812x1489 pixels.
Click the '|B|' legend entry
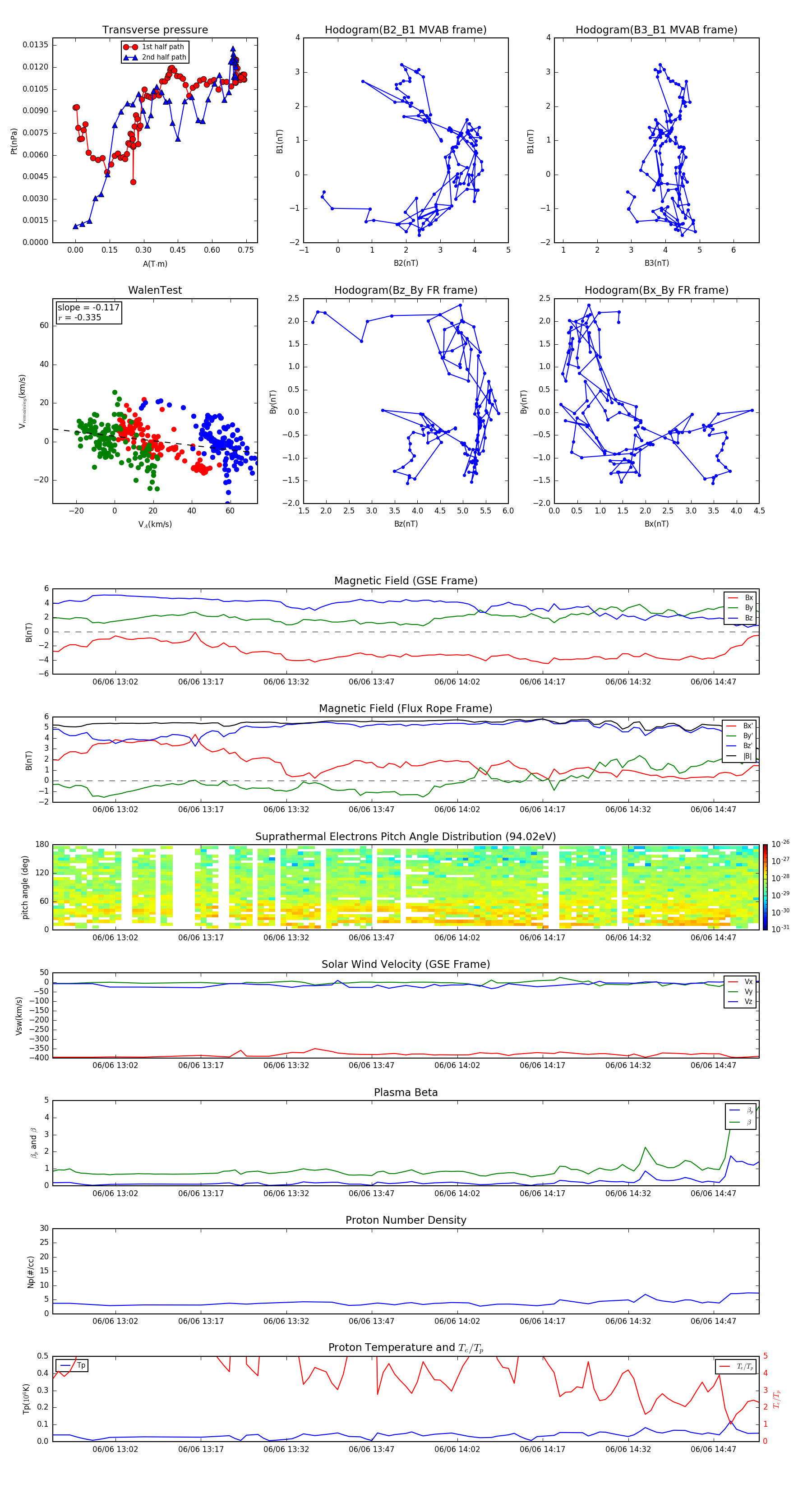(x=740, y=756)
